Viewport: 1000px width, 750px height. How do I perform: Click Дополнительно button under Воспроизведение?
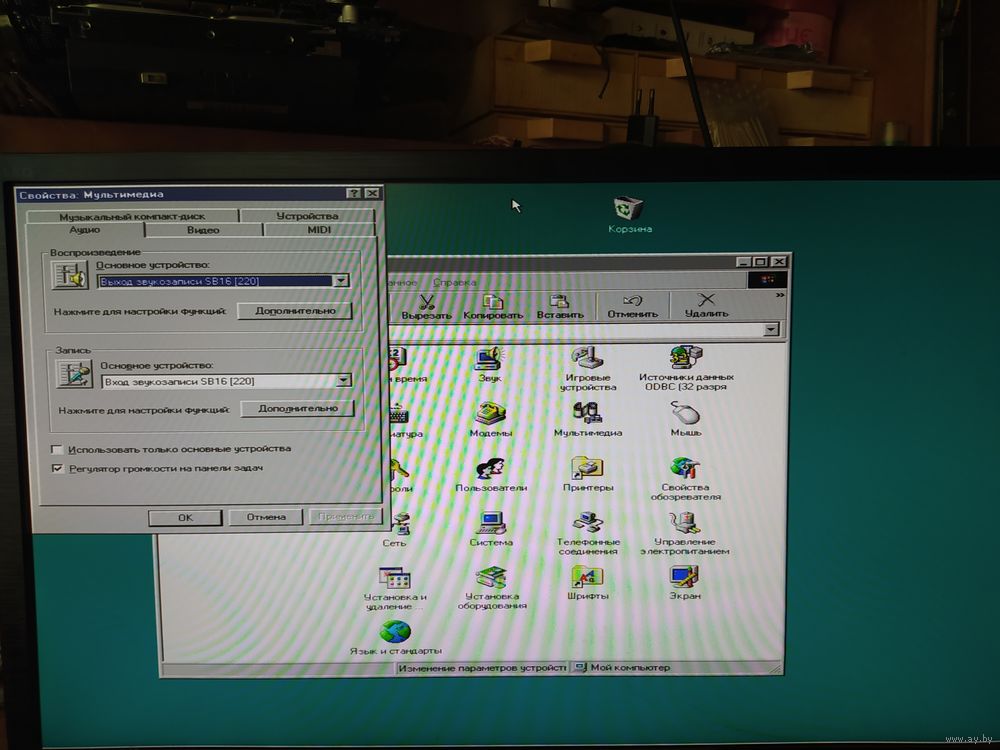(x=295, y=311)
